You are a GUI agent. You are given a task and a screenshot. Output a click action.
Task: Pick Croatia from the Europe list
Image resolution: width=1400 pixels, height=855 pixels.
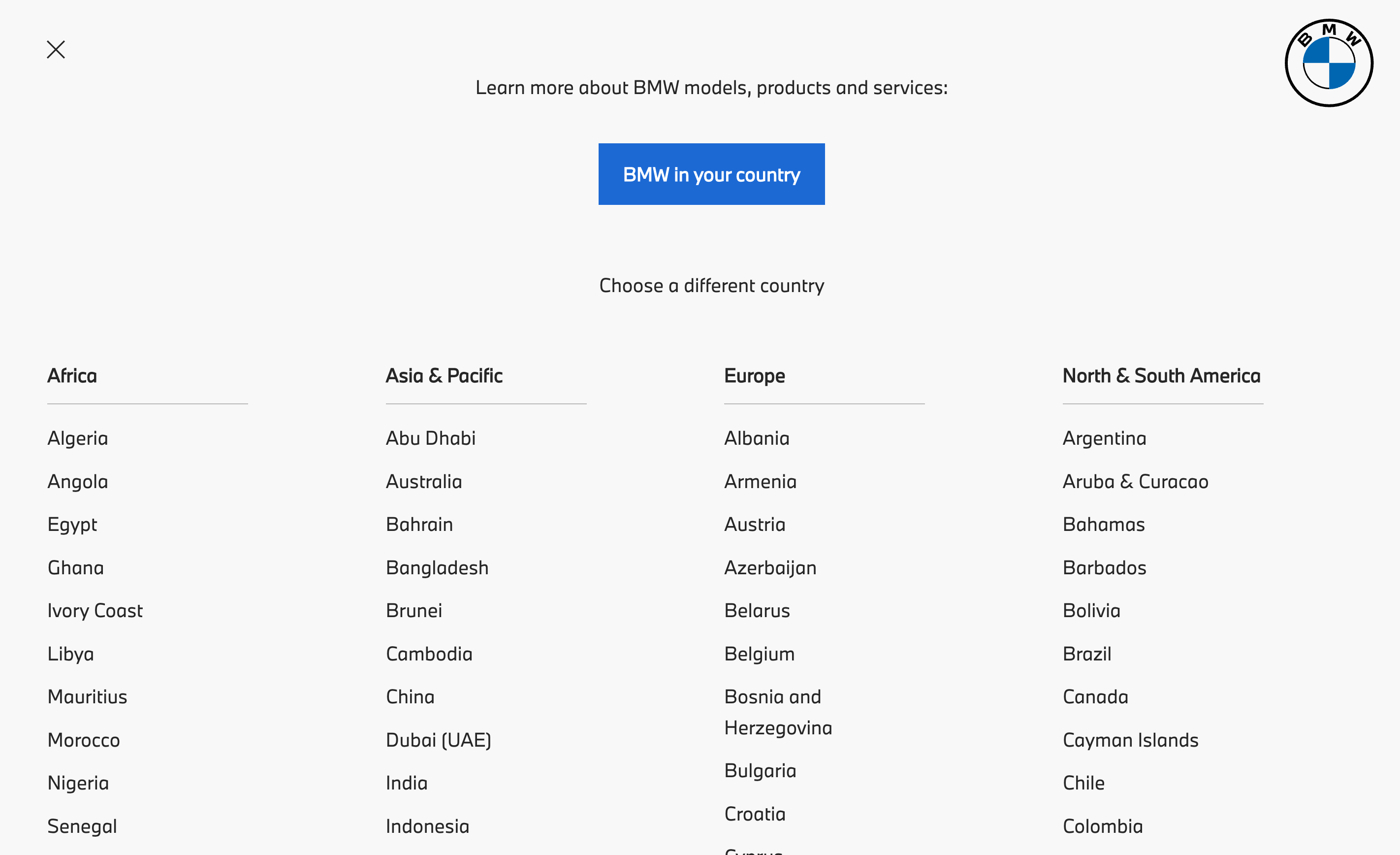pyautogui.click(x=755, y=814)
